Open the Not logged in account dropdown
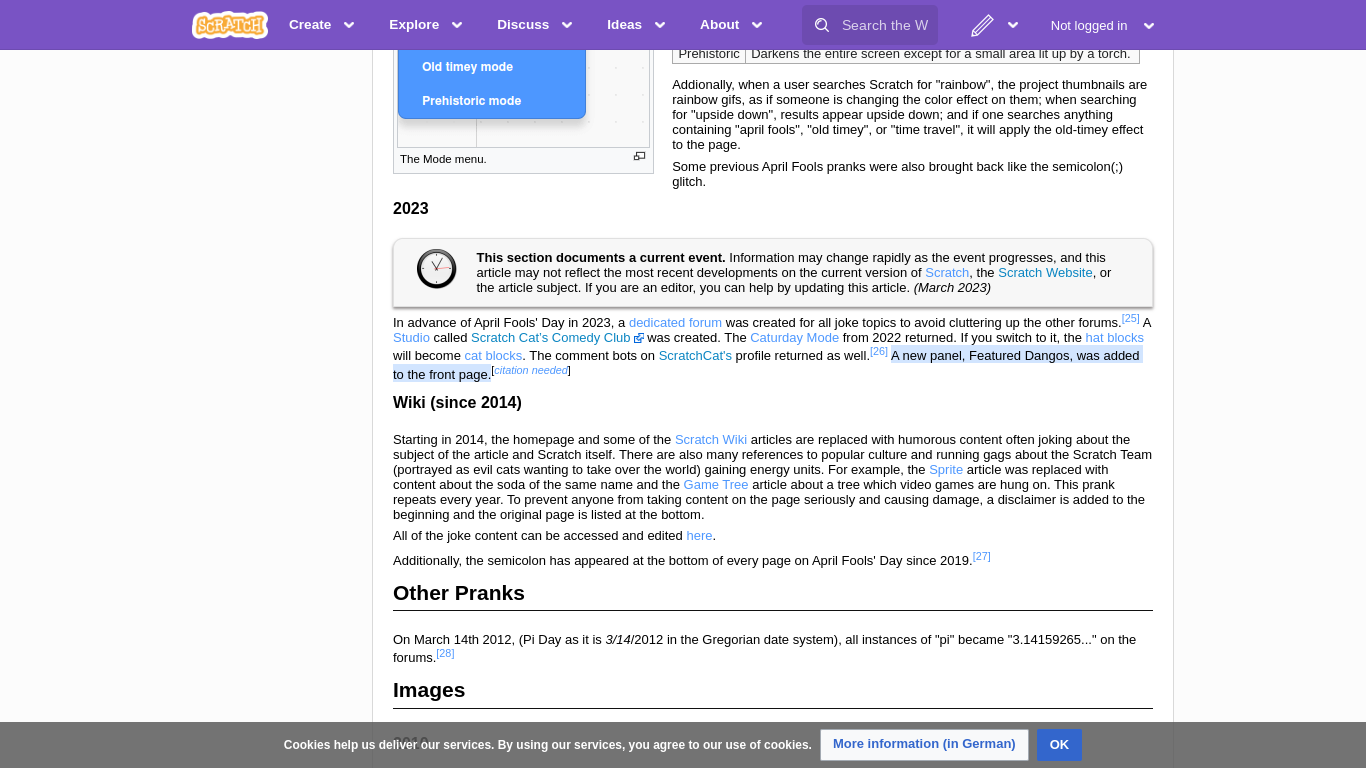Screen dimensions: 1366x768 (1101, 25)
